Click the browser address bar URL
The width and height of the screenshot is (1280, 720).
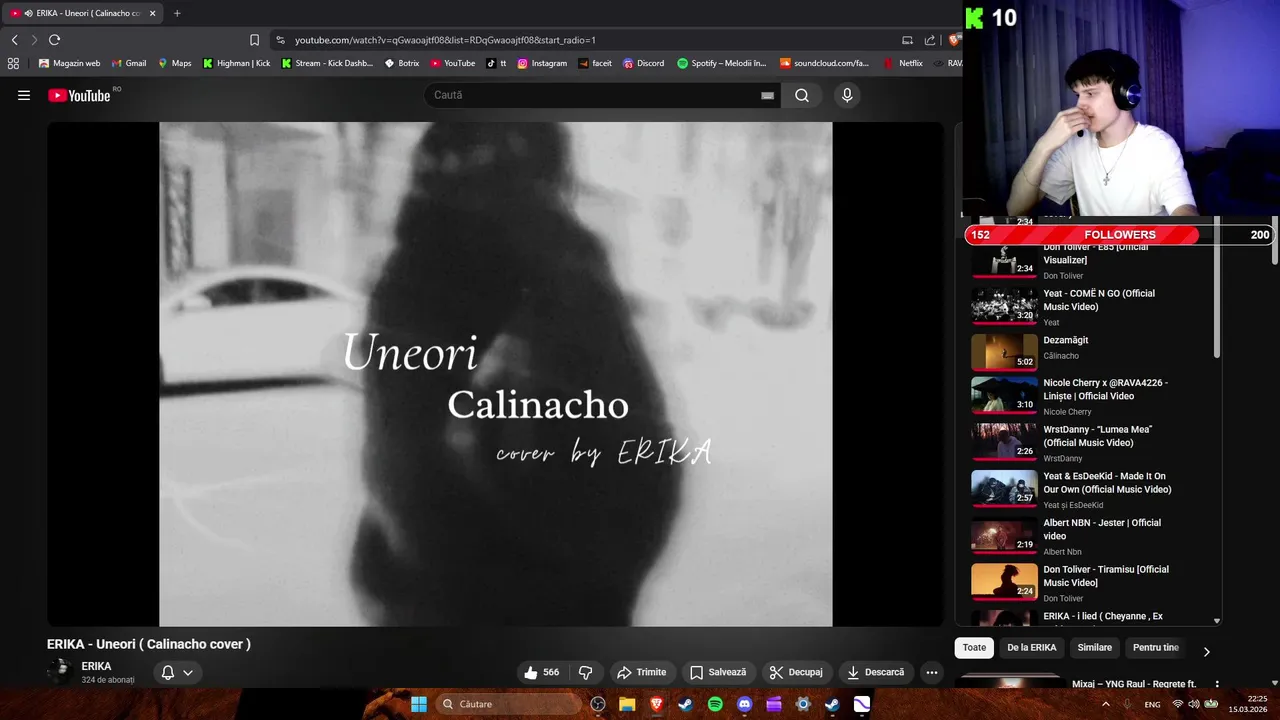pyautogui.click(x=445, y=40)
